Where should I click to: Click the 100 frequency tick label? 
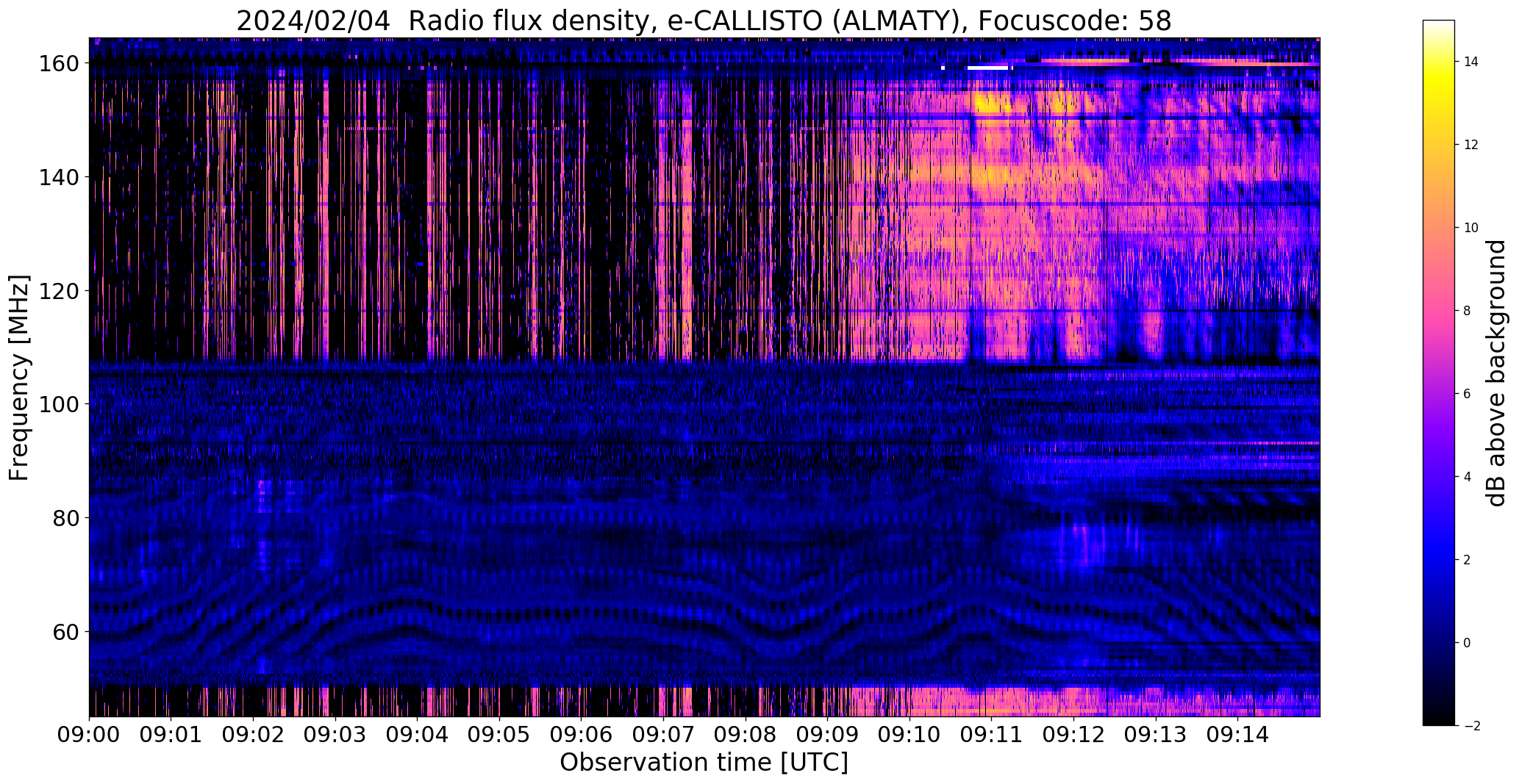click(58, 404)
